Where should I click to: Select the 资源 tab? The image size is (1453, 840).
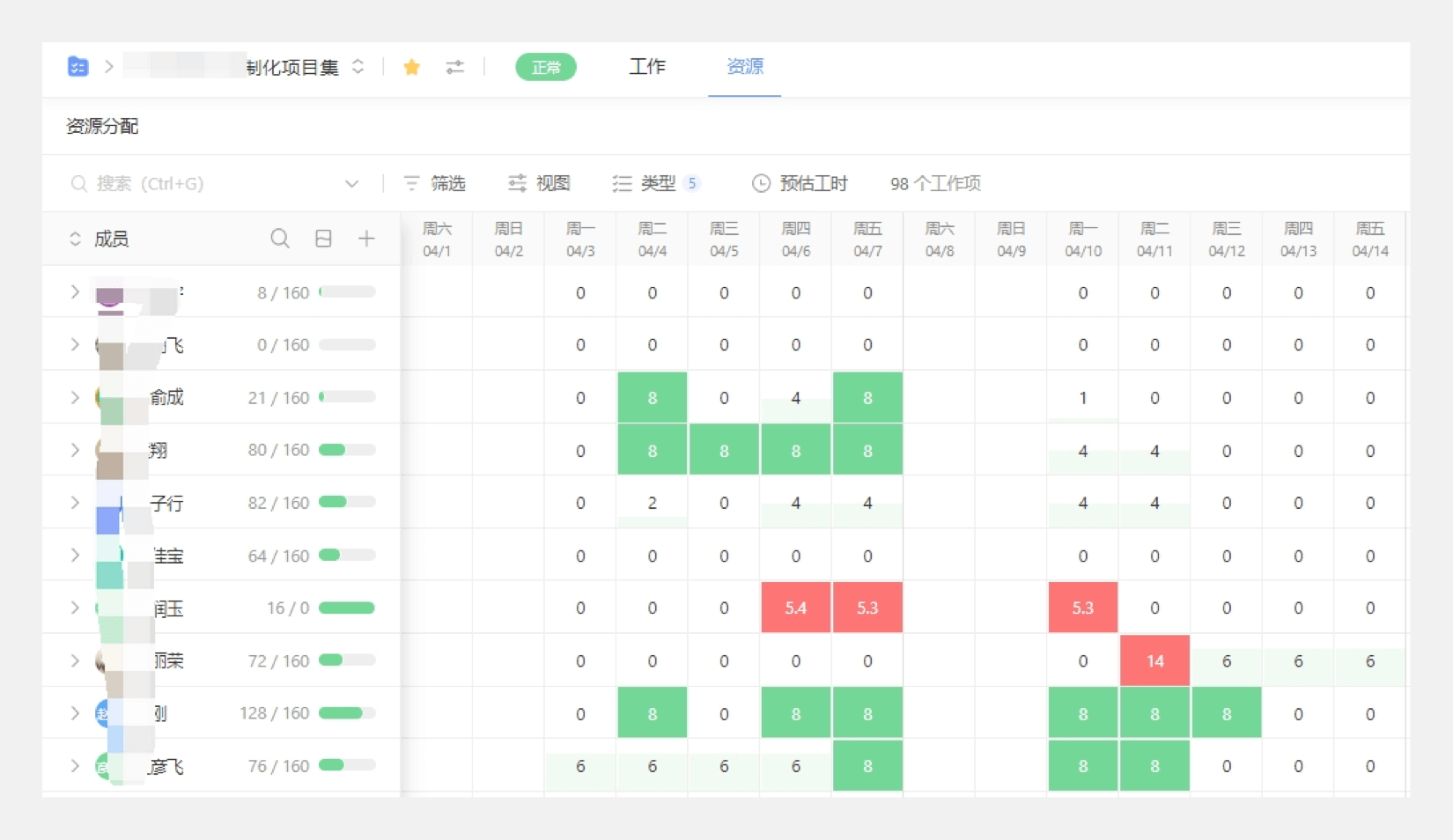point(744,67)
